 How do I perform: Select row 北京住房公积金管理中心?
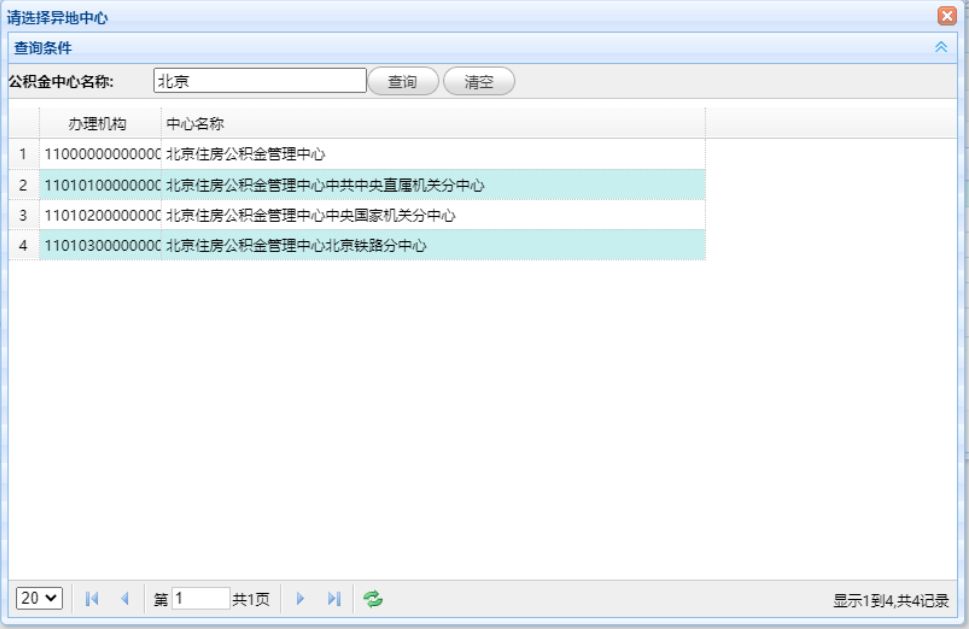pos(357,154)
